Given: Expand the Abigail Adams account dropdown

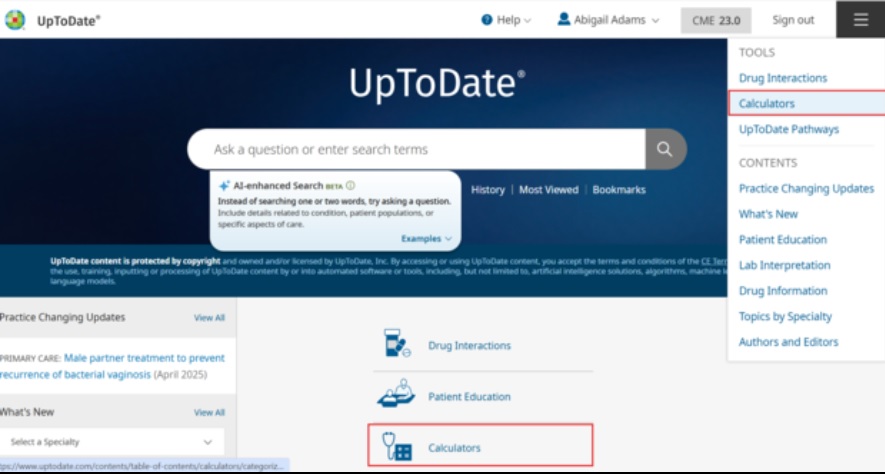Looking at the screenshot, I should 609,20.
